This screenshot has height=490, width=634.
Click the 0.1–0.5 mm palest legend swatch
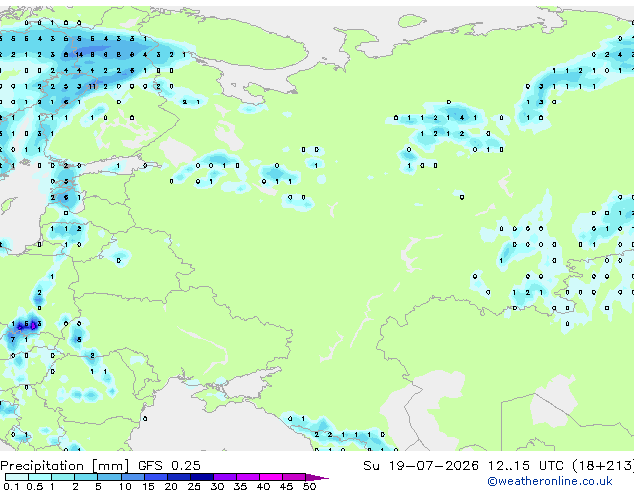17,477
